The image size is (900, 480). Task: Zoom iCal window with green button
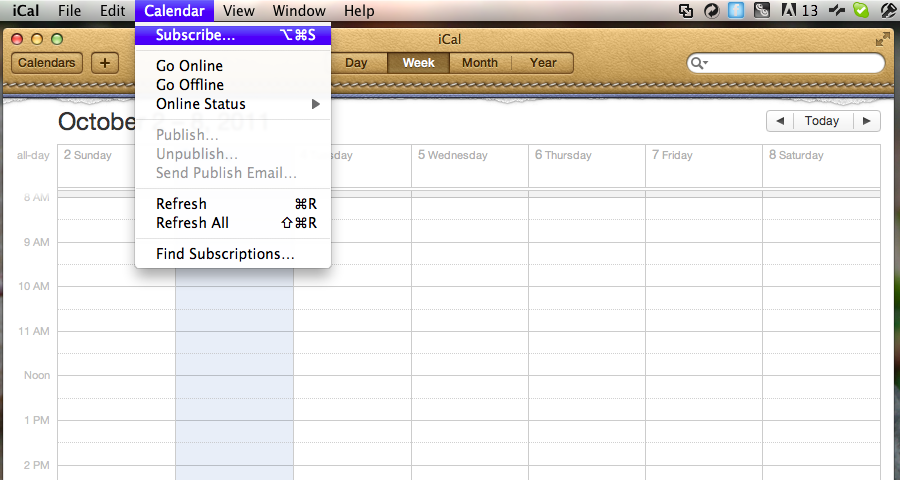pos(57,39)
